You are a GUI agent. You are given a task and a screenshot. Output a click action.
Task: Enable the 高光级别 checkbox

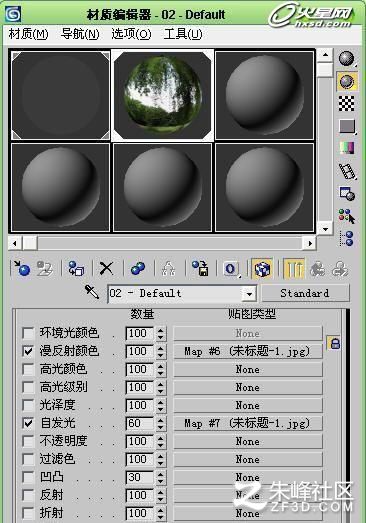[x=28, y=387]
